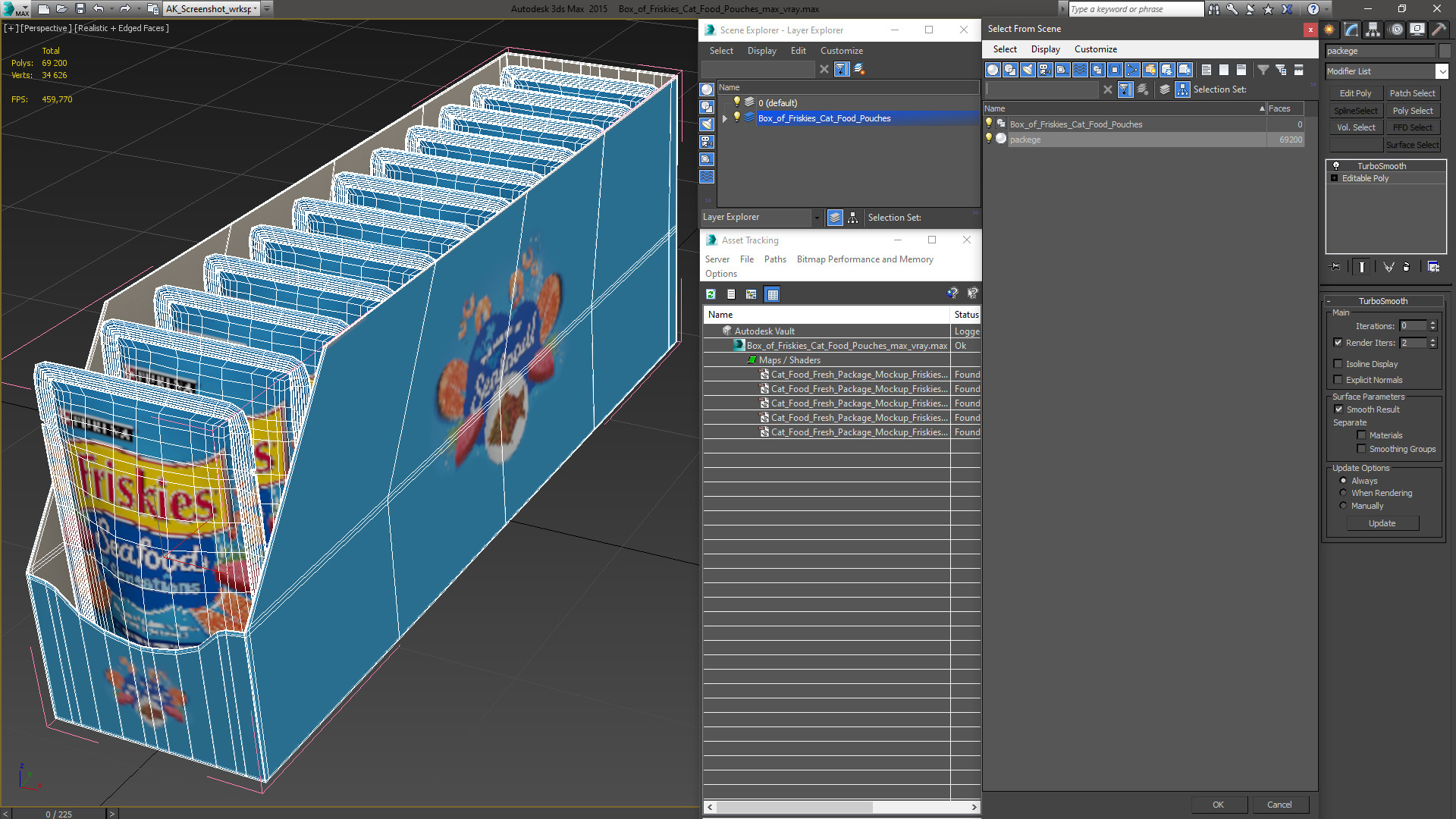
Task: Open Display menu in Select From Scene
Action: point(1046,49)
